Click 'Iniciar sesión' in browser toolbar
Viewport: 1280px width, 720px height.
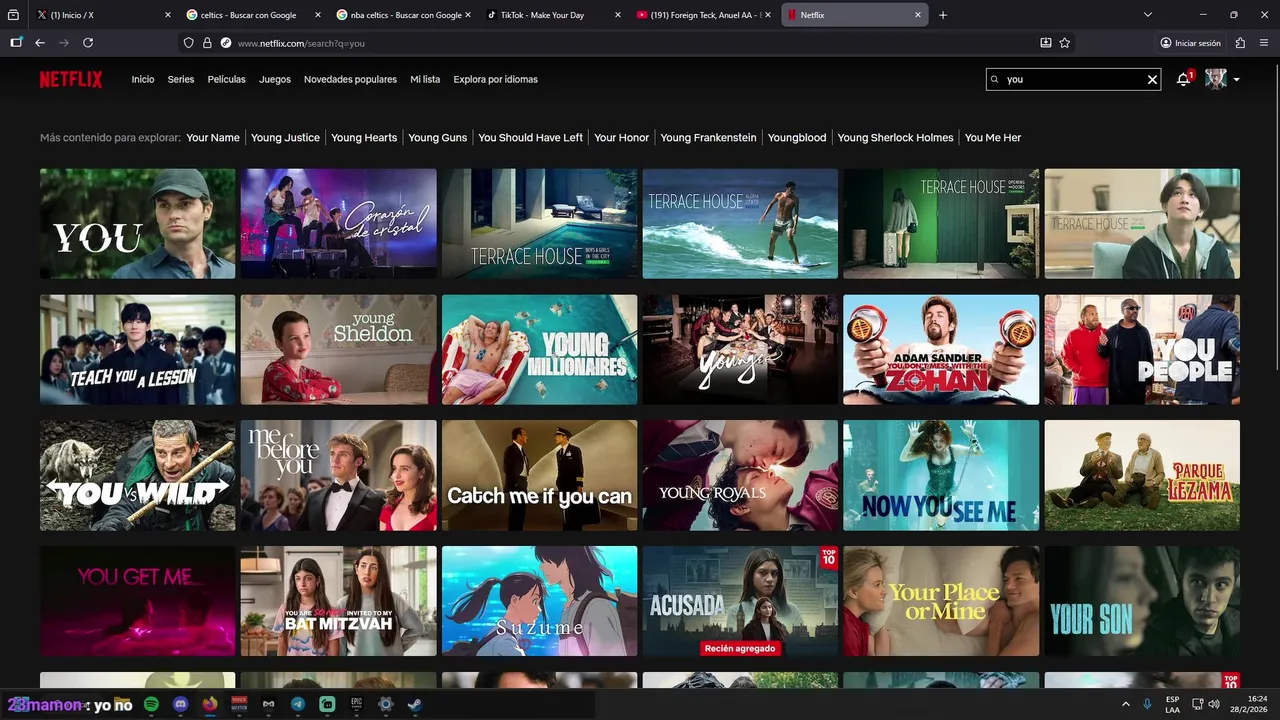pos(1190,43)
